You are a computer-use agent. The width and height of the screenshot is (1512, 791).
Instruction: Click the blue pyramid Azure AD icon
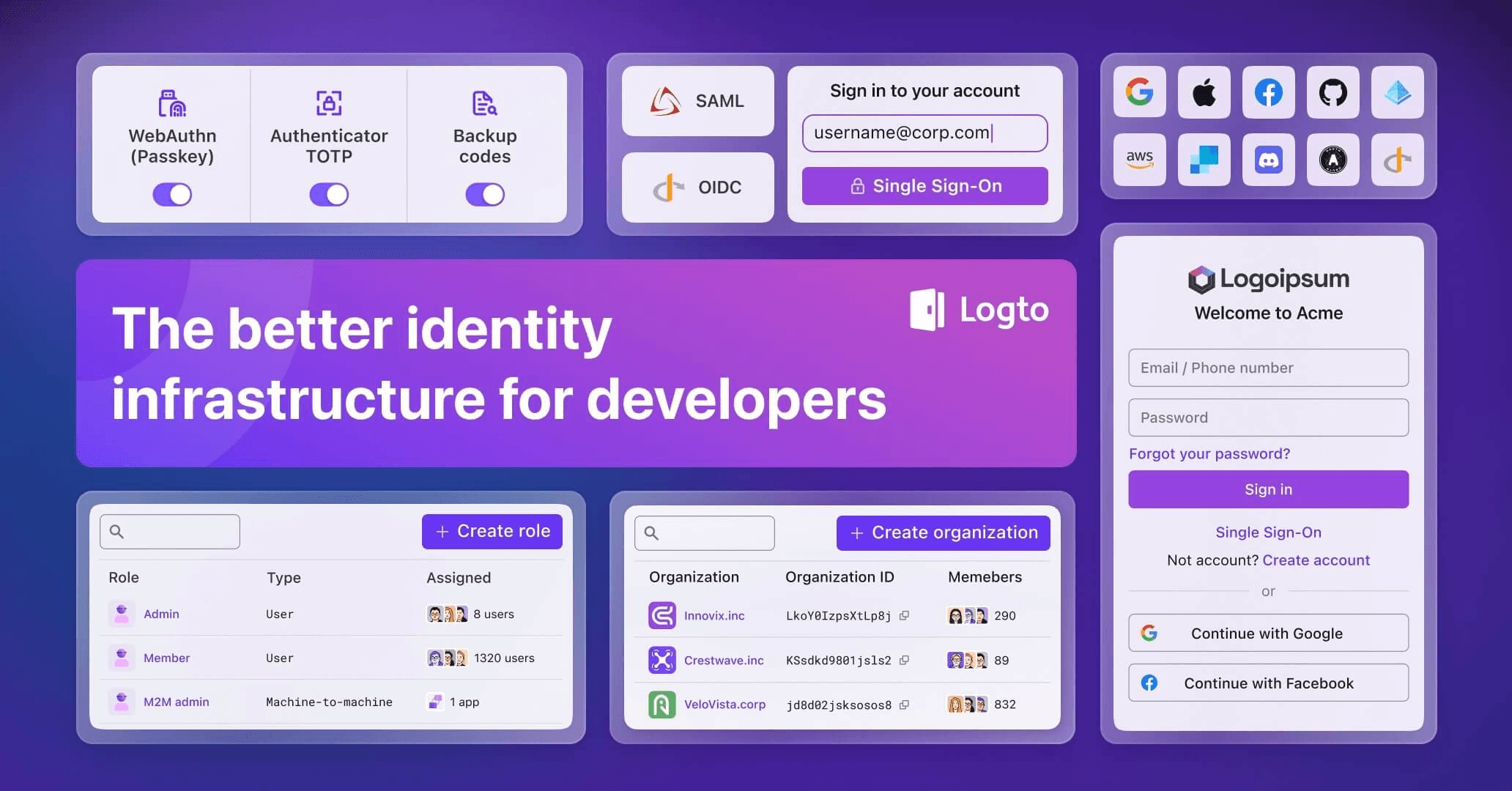tap(1398, 92)
